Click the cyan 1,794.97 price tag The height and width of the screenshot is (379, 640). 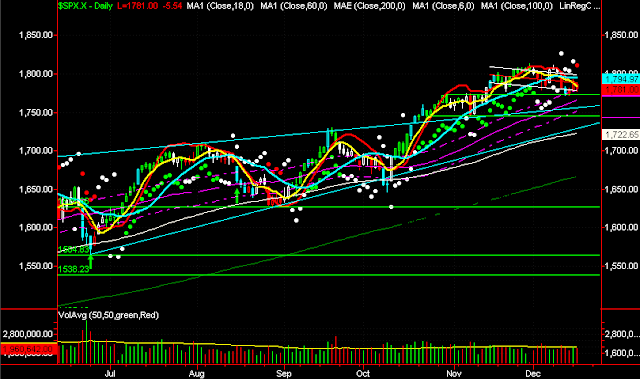click(x=621, y=79)
